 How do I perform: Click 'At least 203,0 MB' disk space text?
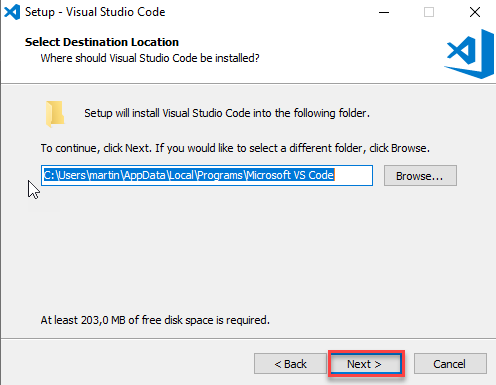pyautogui.click(x=155, y=320)
